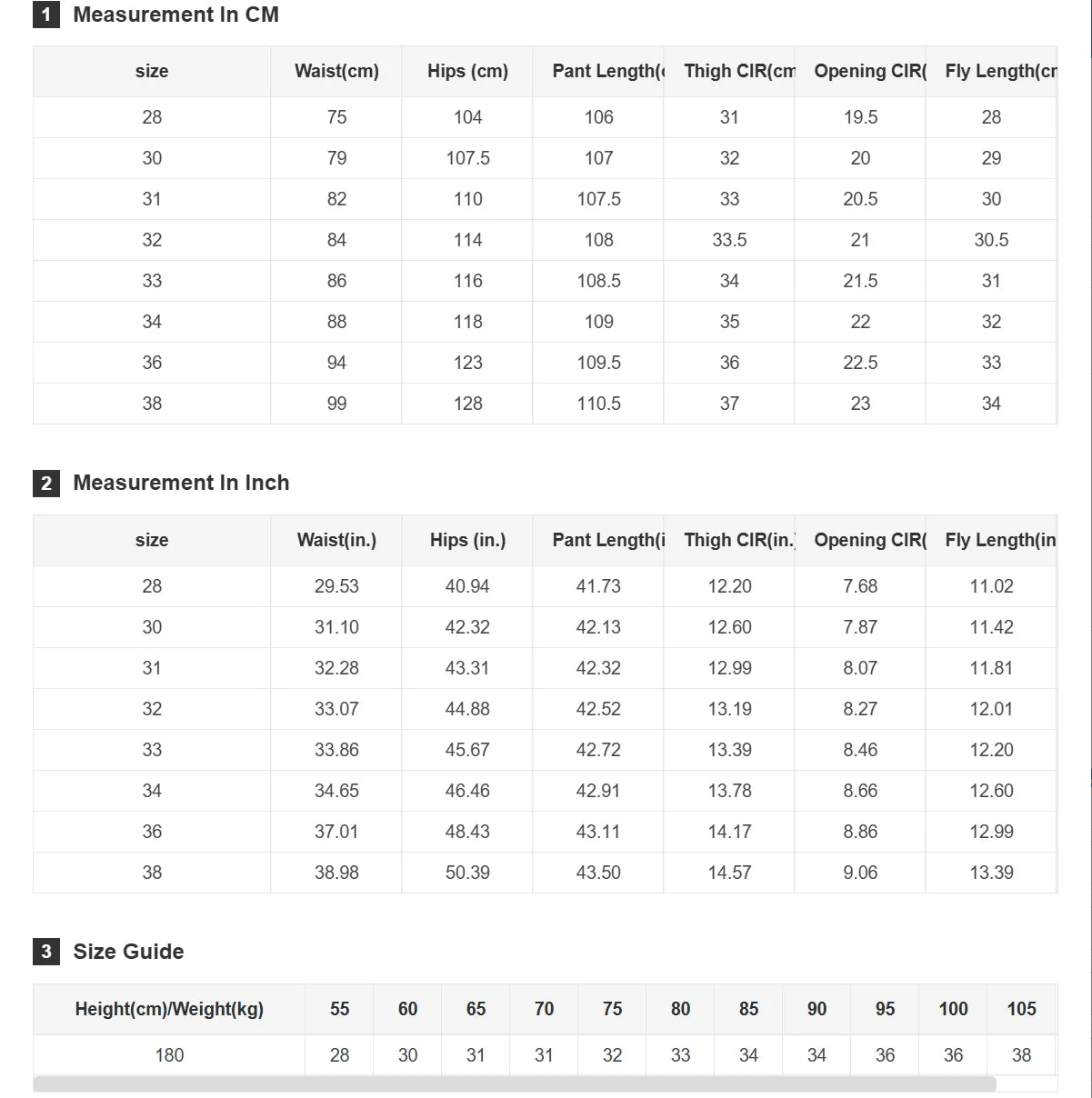Click the 55 weight column header
The width and height of the screenshot is (1092, 1098).
tap(339, 1009)
